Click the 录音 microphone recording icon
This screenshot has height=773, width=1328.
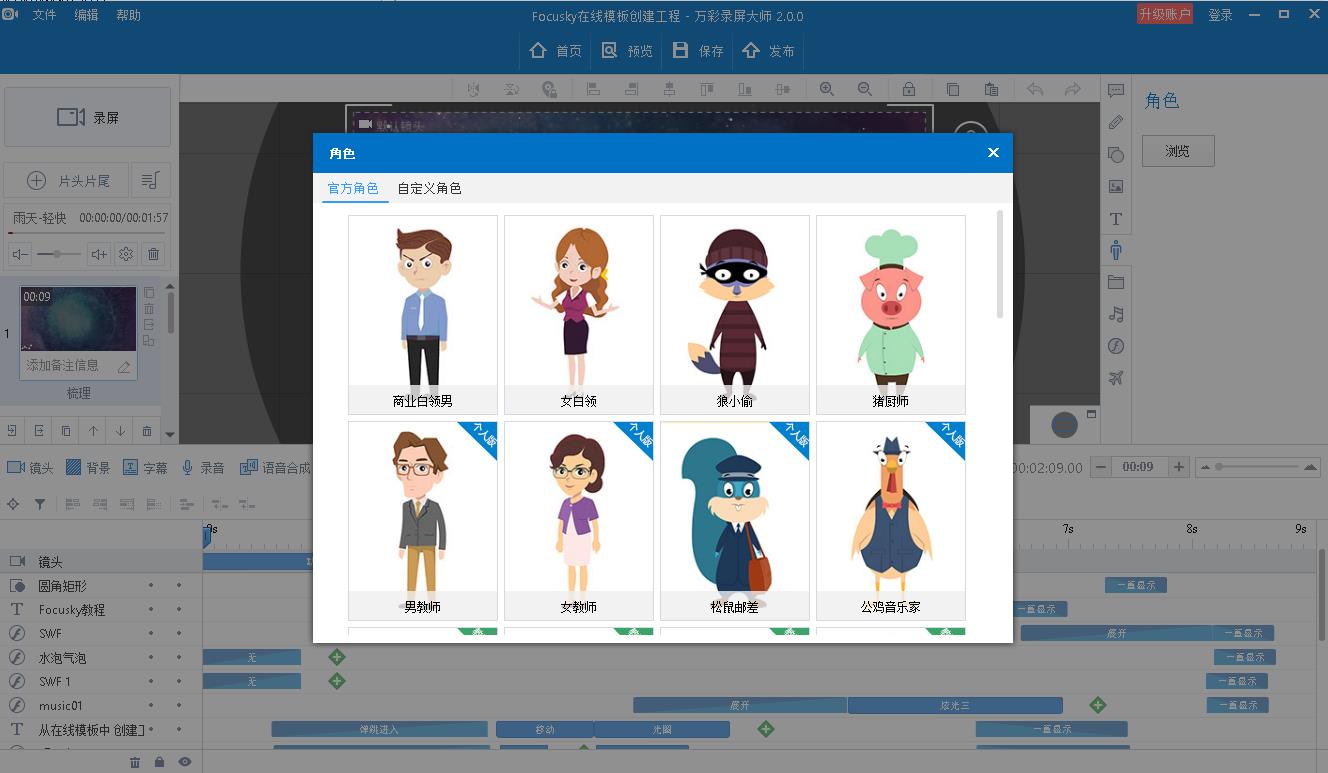coord(187,468)
